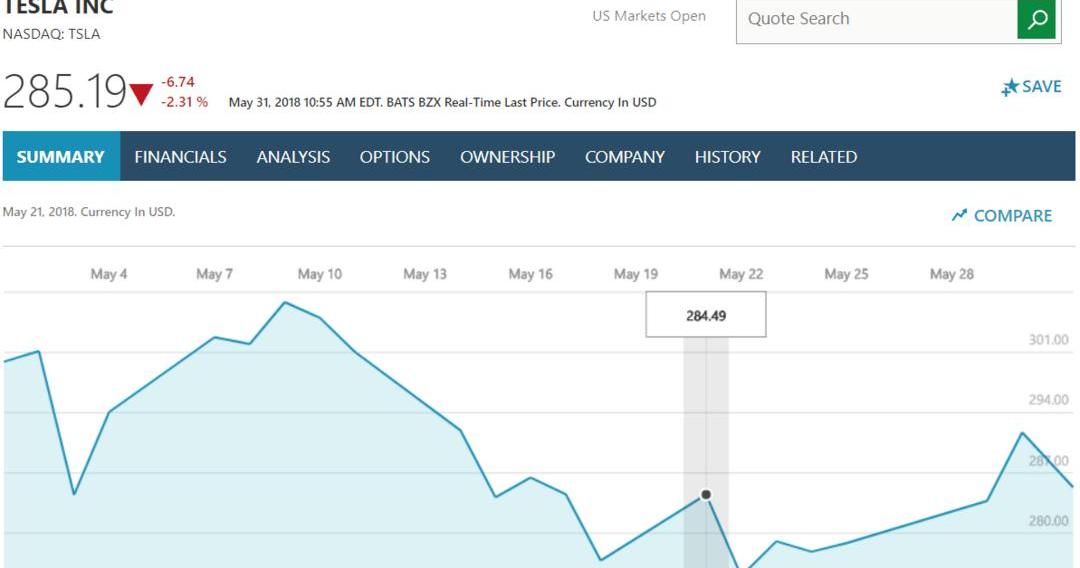1080x568 pixels.
Task: Go to the OPTIONS tab
Action: pyautogui.click(x=395, y=157)
